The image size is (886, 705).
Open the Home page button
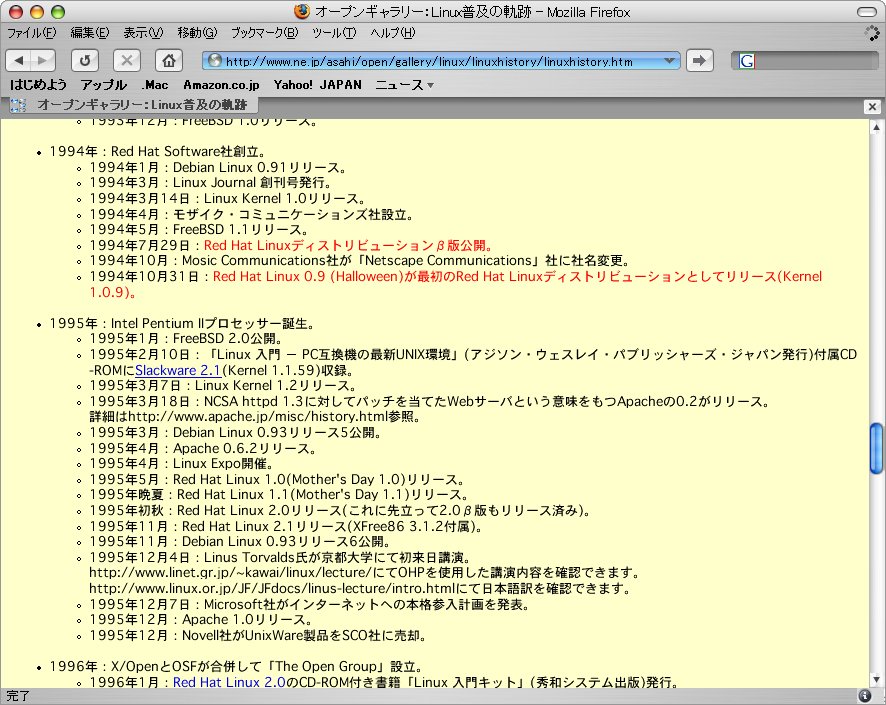[168, 60]
